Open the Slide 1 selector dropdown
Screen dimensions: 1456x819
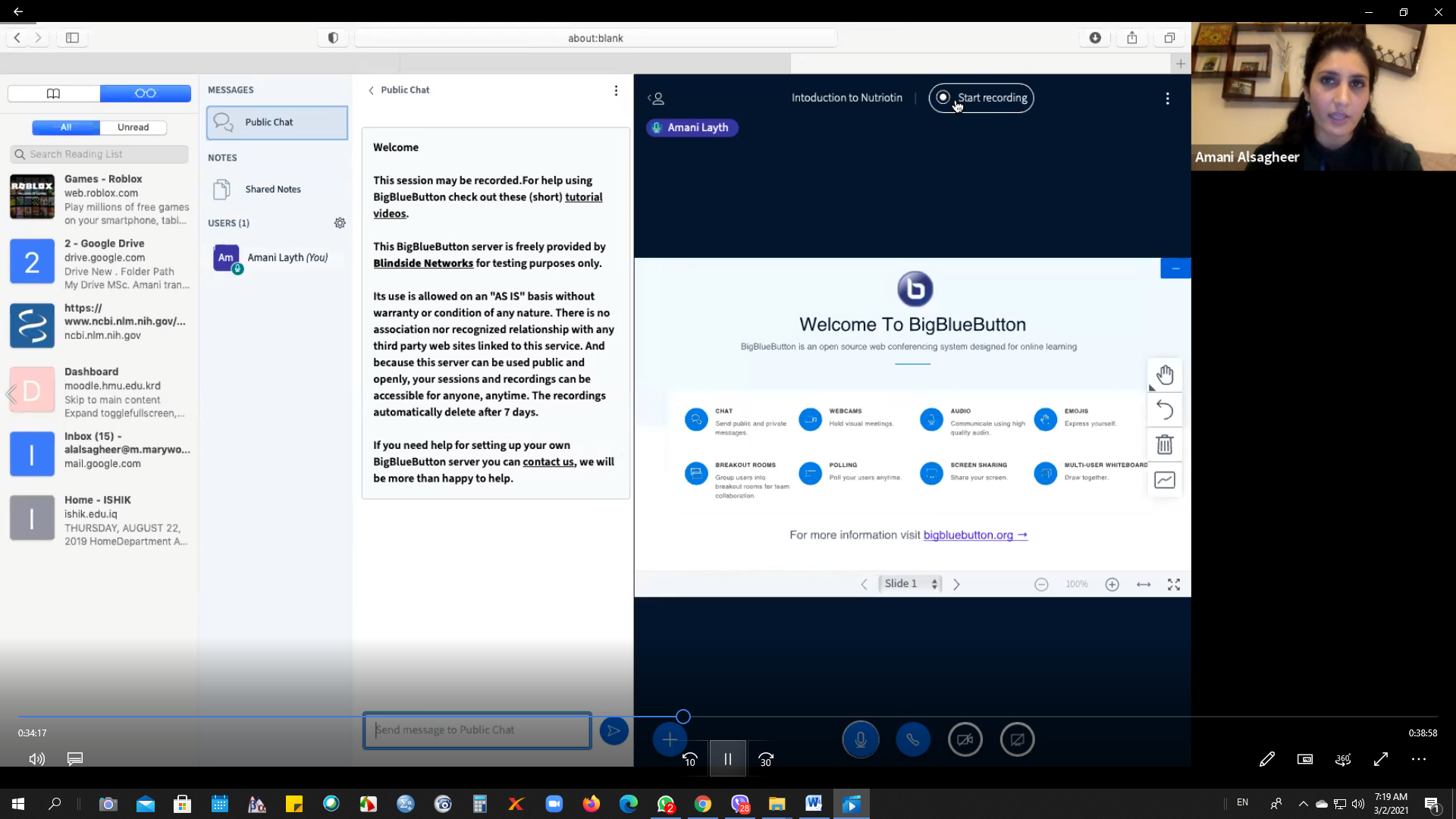pos(911,584)
